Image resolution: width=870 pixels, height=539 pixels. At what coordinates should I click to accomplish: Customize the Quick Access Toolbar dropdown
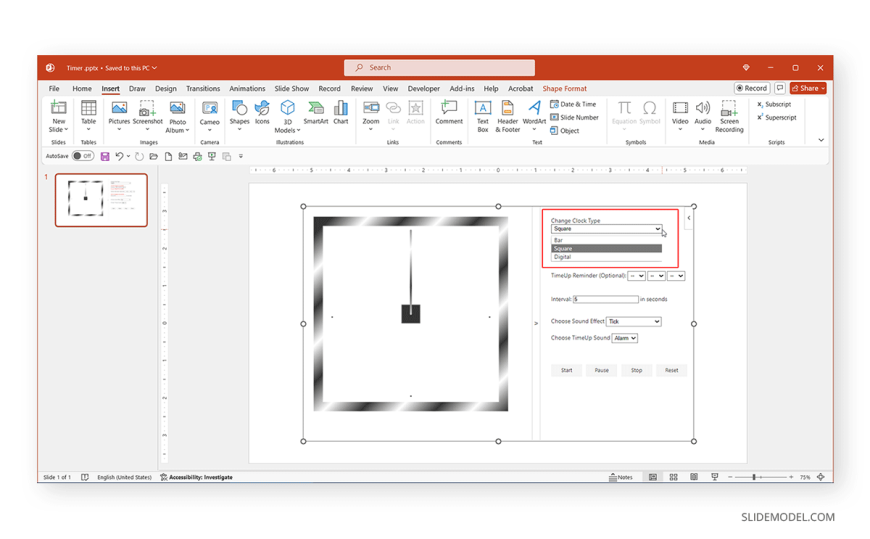241,157
